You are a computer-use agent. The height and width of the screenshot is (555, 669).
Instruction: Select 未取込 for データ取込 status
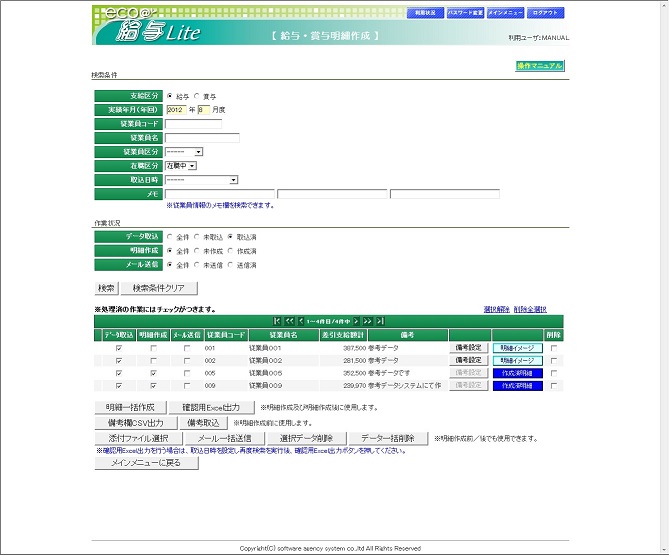pos(197,237)
